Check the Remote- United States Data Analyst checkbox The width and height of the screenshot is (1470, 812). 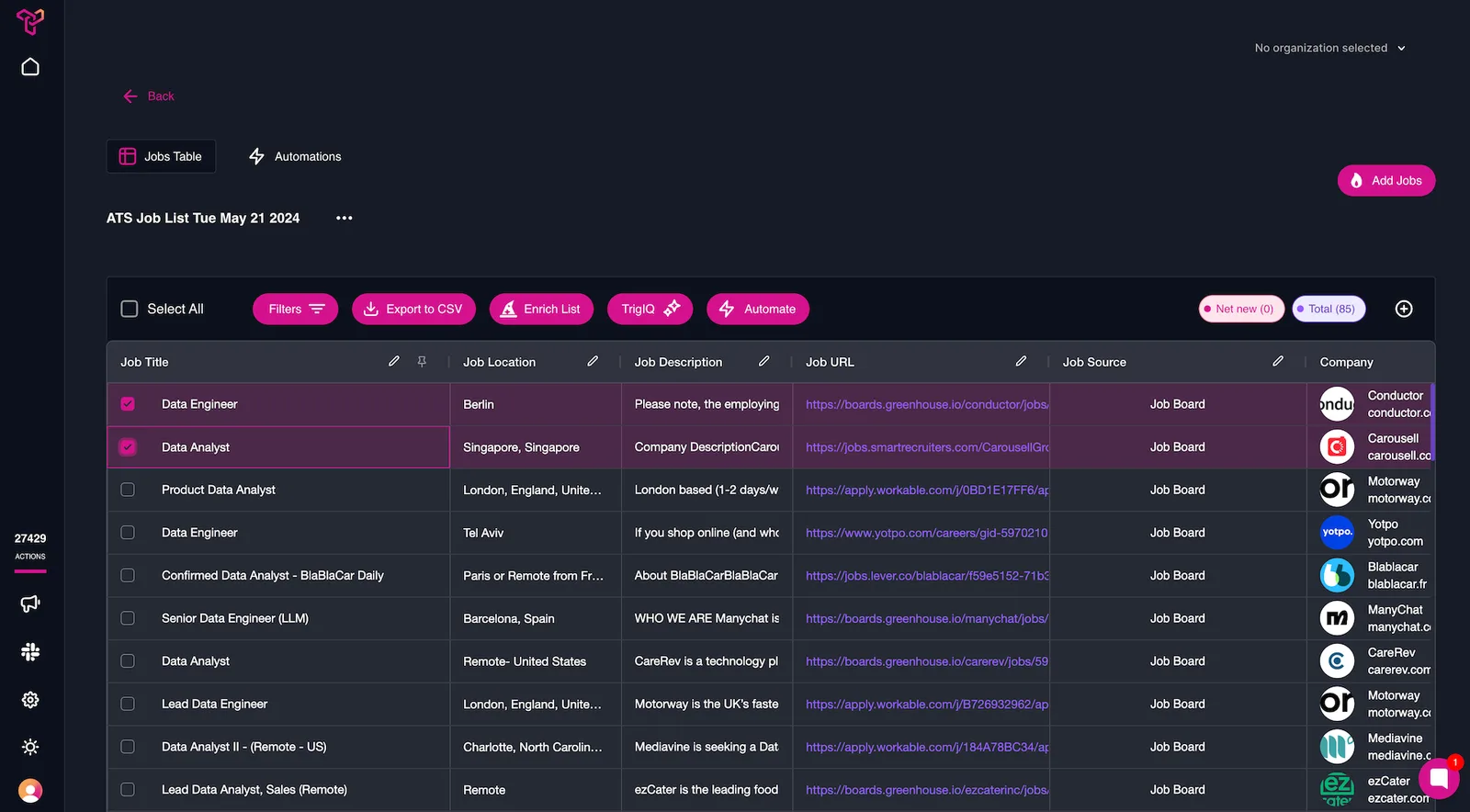tap(128, 661)
